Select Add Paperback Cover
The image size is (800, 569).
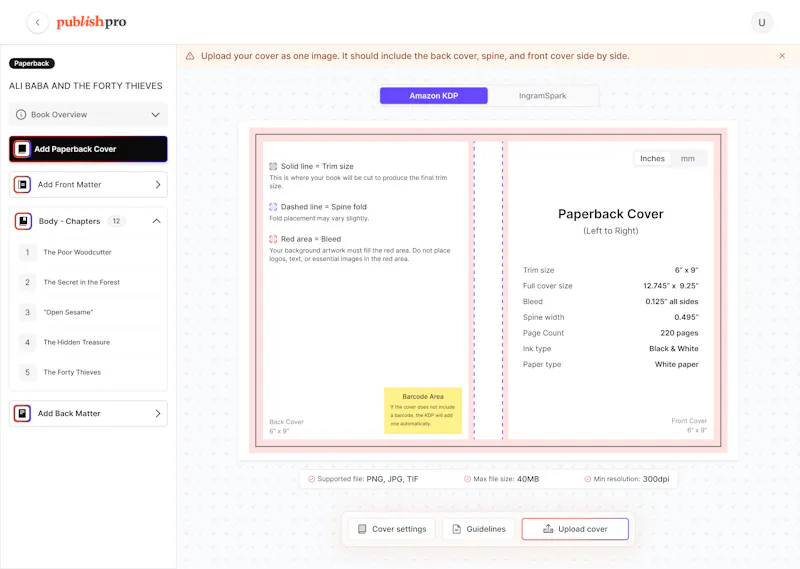pos(88,149)
